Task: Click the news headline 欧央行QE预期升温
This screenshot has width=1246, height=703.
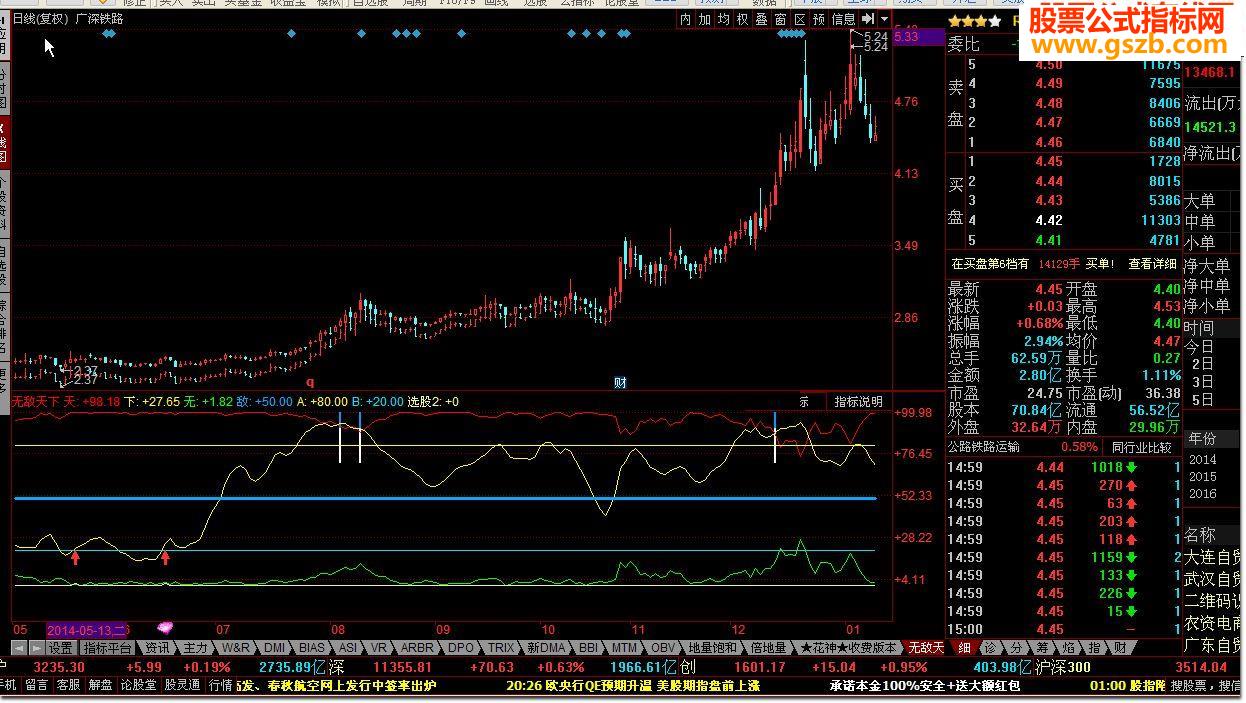Action: [x=601, y=685]
